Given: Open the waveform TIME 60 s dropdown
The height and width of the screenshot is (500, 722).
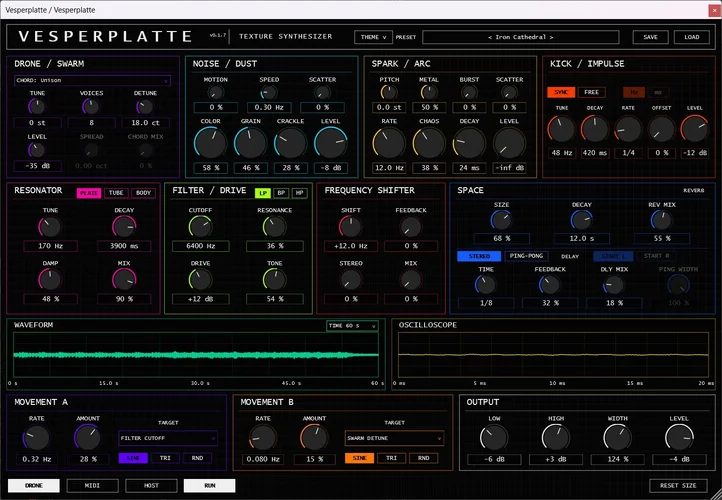Looking at the screenshot, I should click(352, 326).
